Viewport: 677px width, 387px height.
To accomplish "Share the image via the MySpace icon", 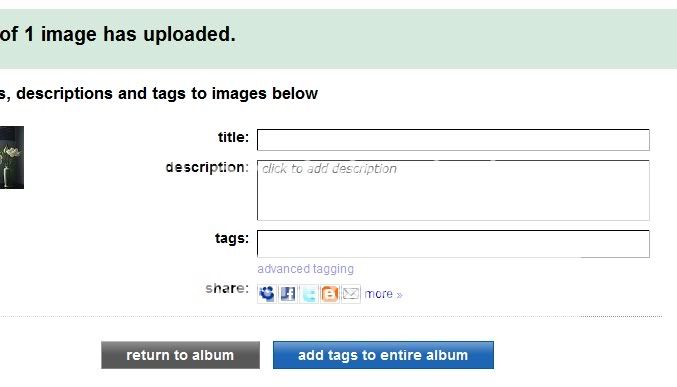I will 267,294.
